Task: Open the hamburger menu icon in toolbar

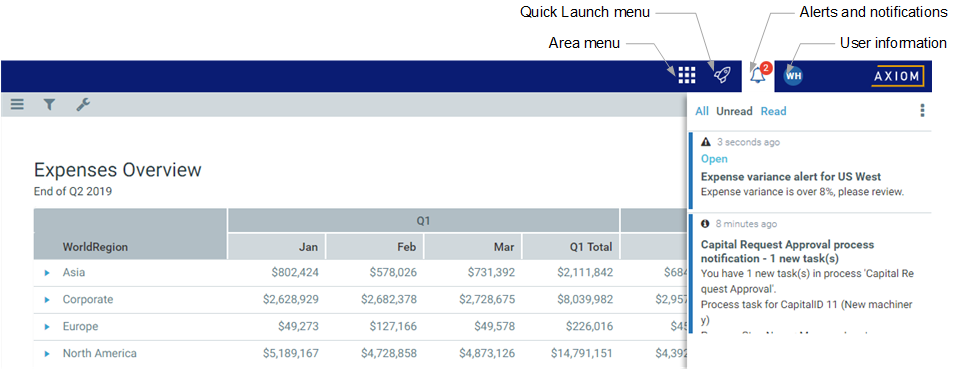Action: 17,105
